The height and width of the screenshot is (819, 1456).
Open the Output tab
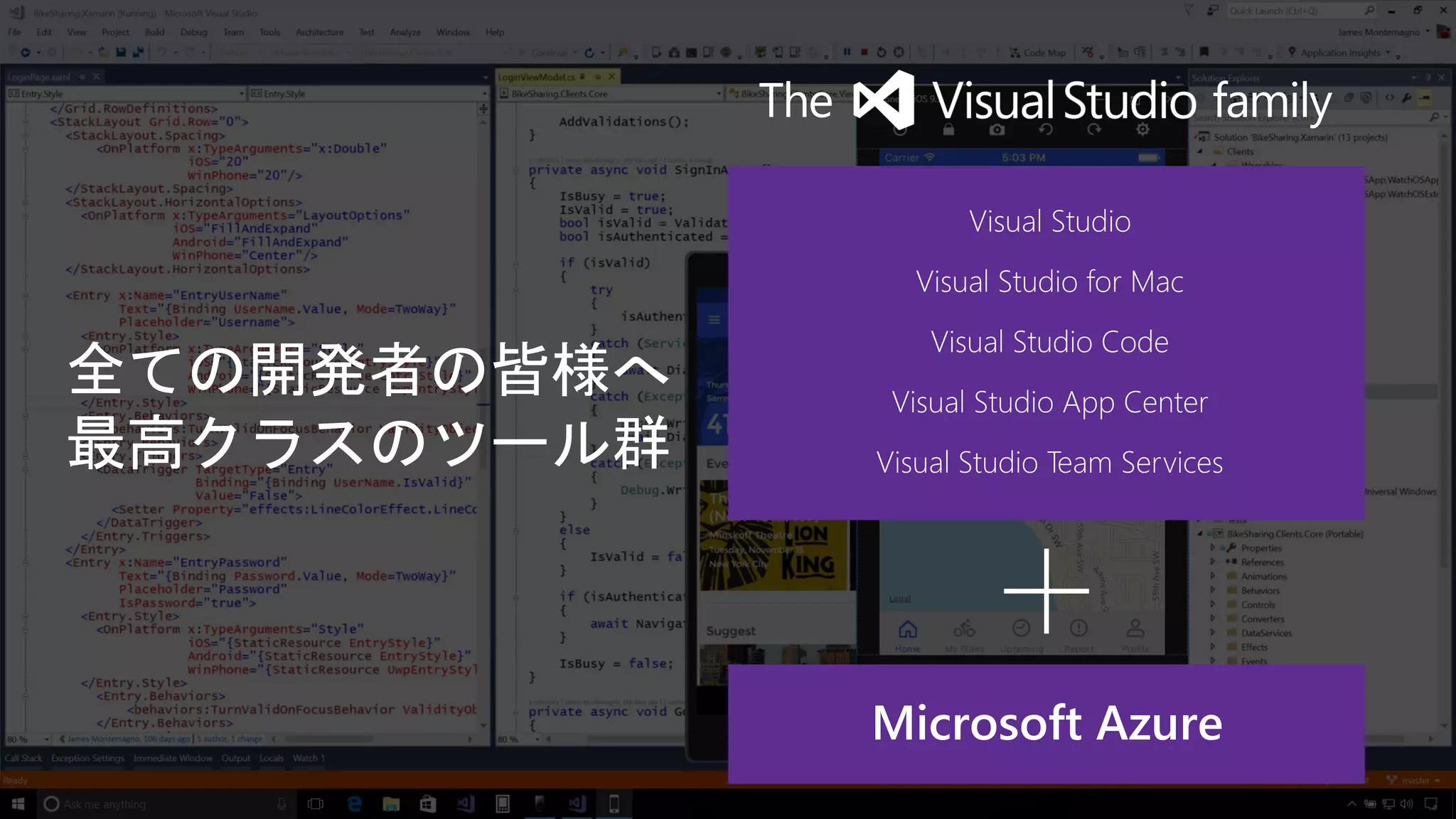coord(235,759)
